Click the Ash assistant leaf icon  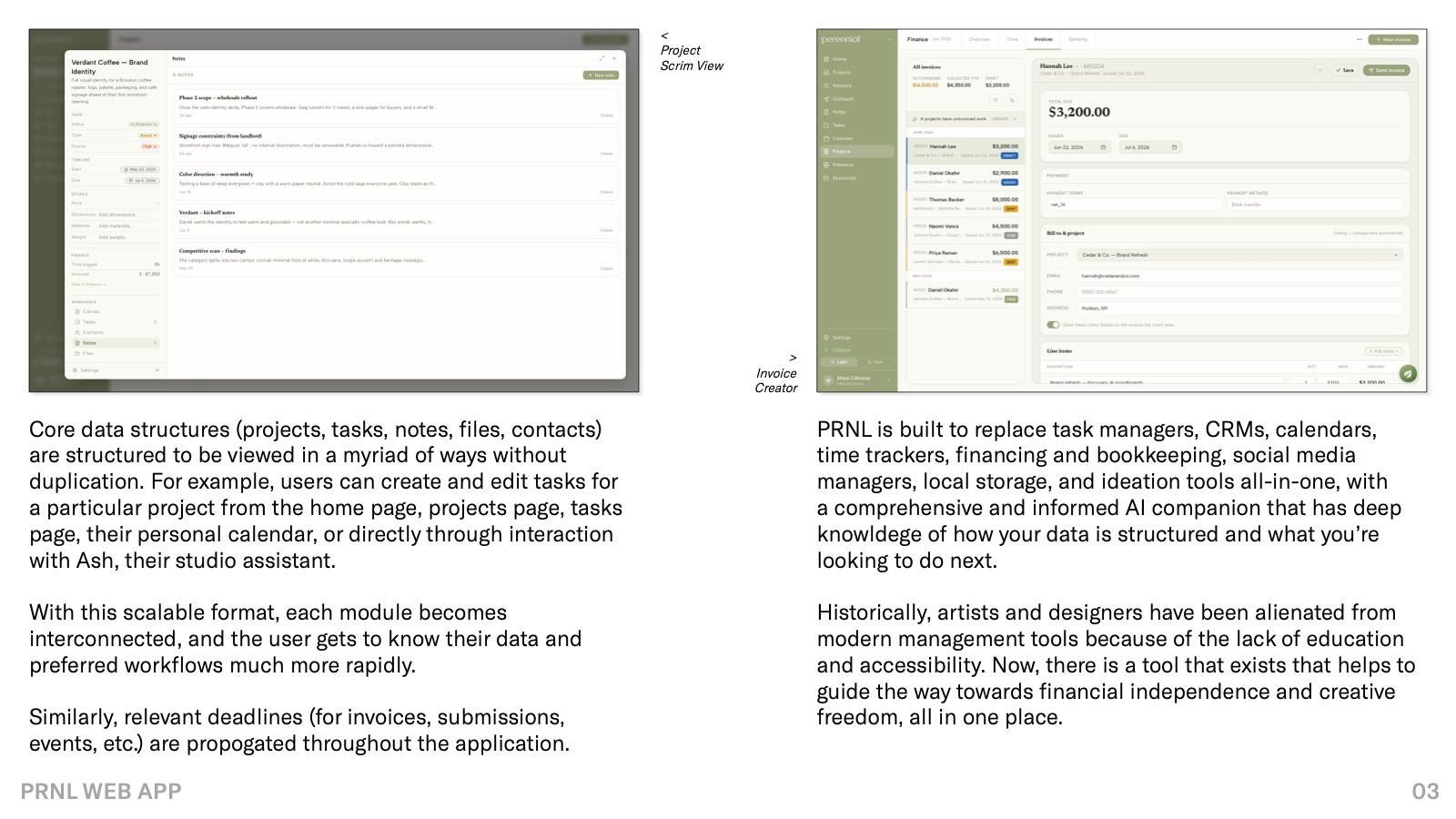1408,373
